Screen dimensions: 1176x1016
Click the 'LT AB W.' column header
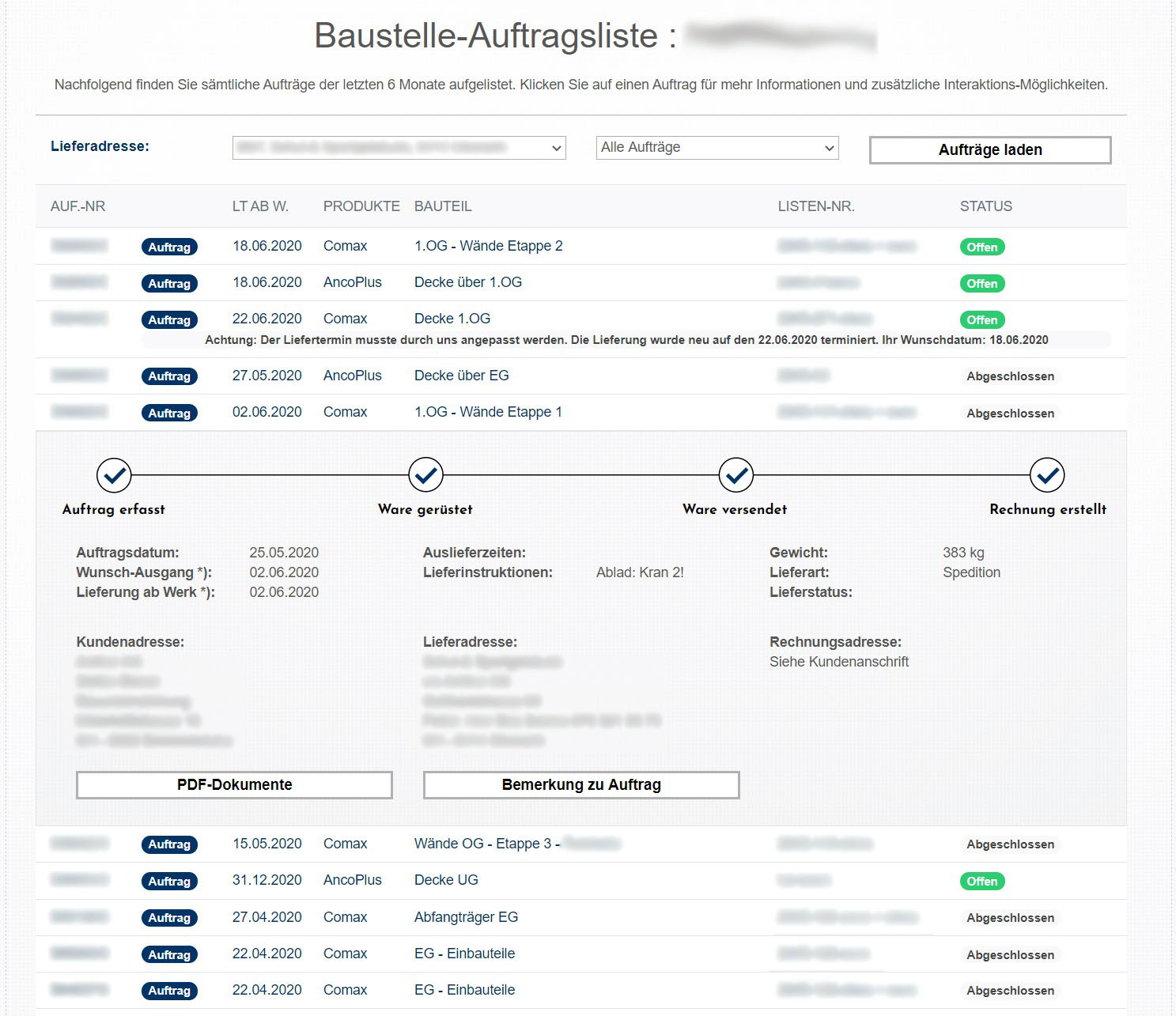[x=260, y=206]
